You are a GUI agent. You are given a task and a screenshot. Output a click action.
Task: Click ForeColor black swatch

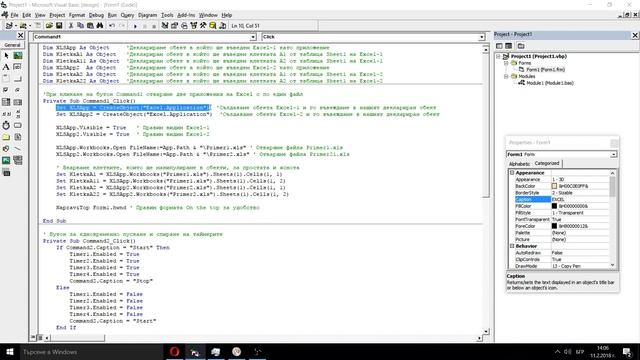[554, 226]
